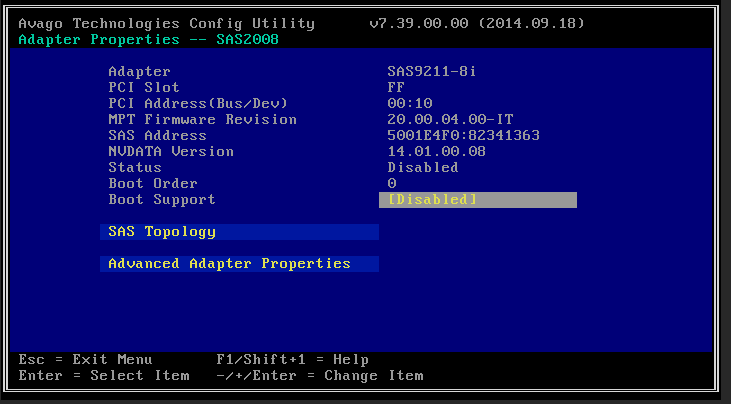
Task: Click the PCI Slot value FF
Action: [396, 88]
